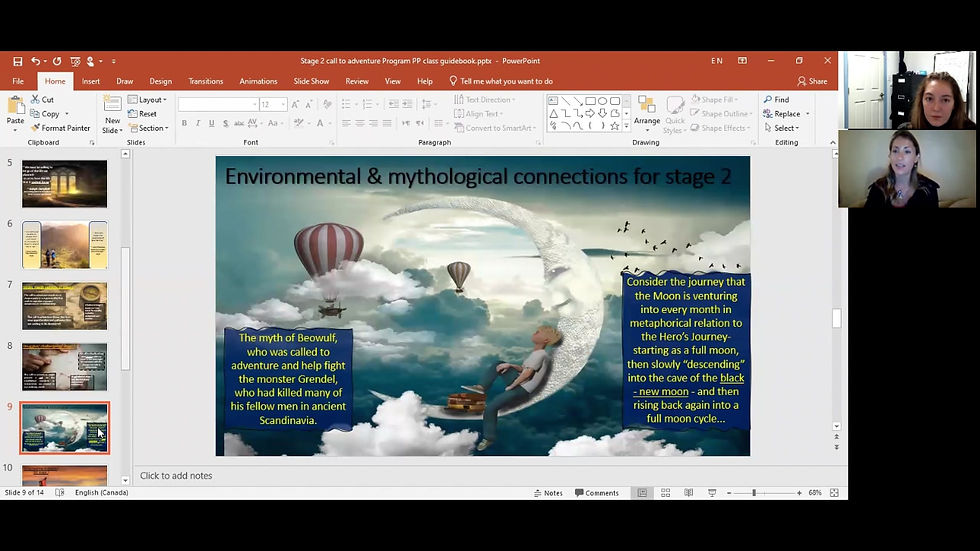Click the Cut scissors icon

(x=35, y=100)
